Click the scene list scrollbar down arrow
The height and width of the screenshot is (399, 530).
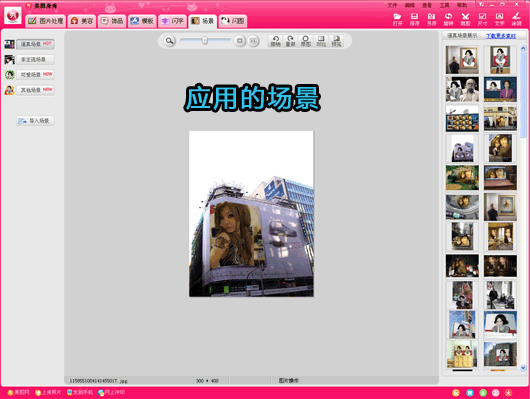pos(523,368)
